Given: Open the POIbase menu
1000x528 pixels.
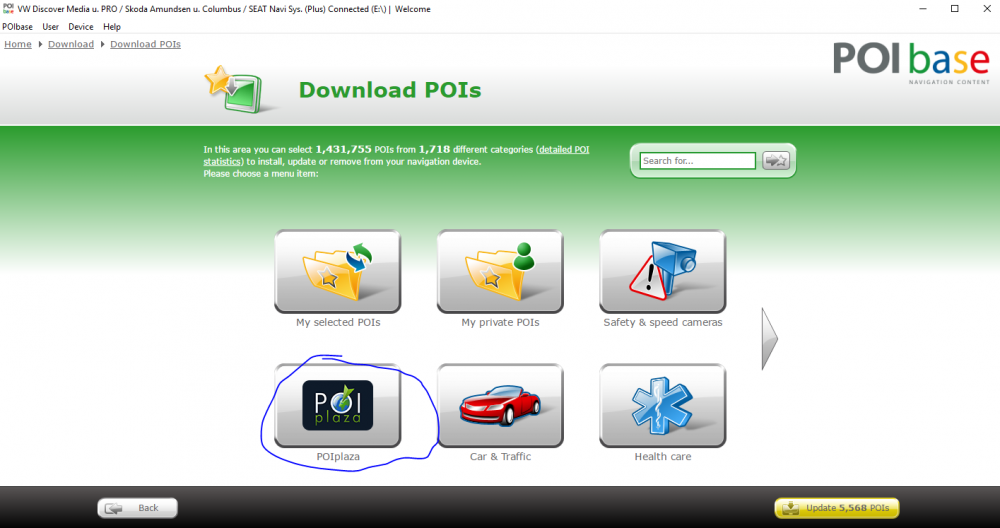Looking at the screenshot, I should tap(17, 27).
